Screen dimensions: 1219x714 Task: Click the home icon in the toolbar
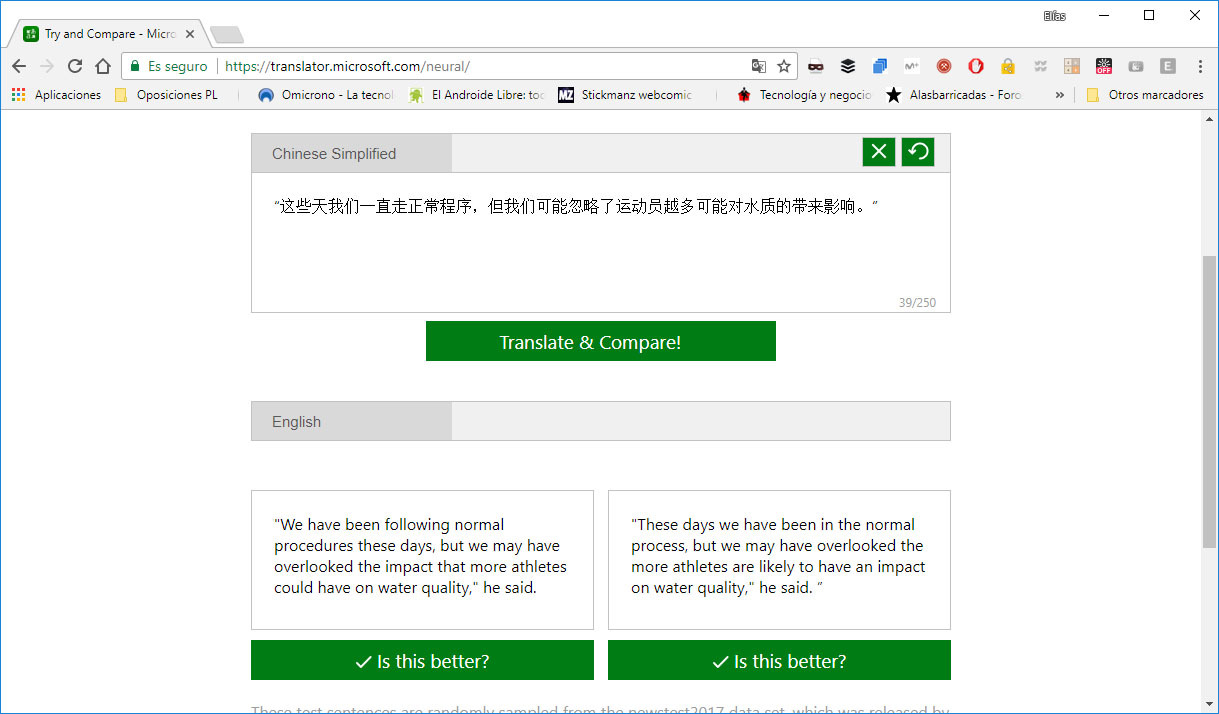click(x=103, y=65)
